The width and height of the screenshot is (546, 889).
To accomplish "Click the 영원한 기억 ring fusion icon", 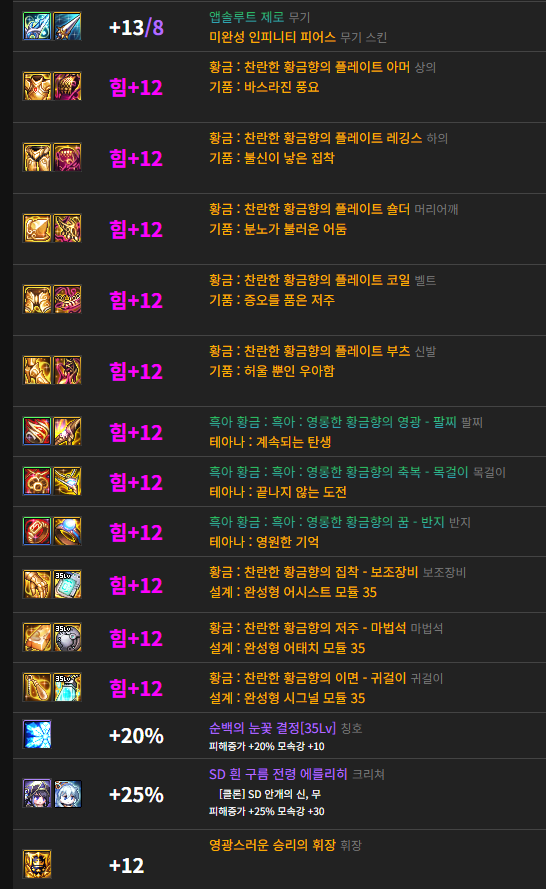I will [67, 531].
